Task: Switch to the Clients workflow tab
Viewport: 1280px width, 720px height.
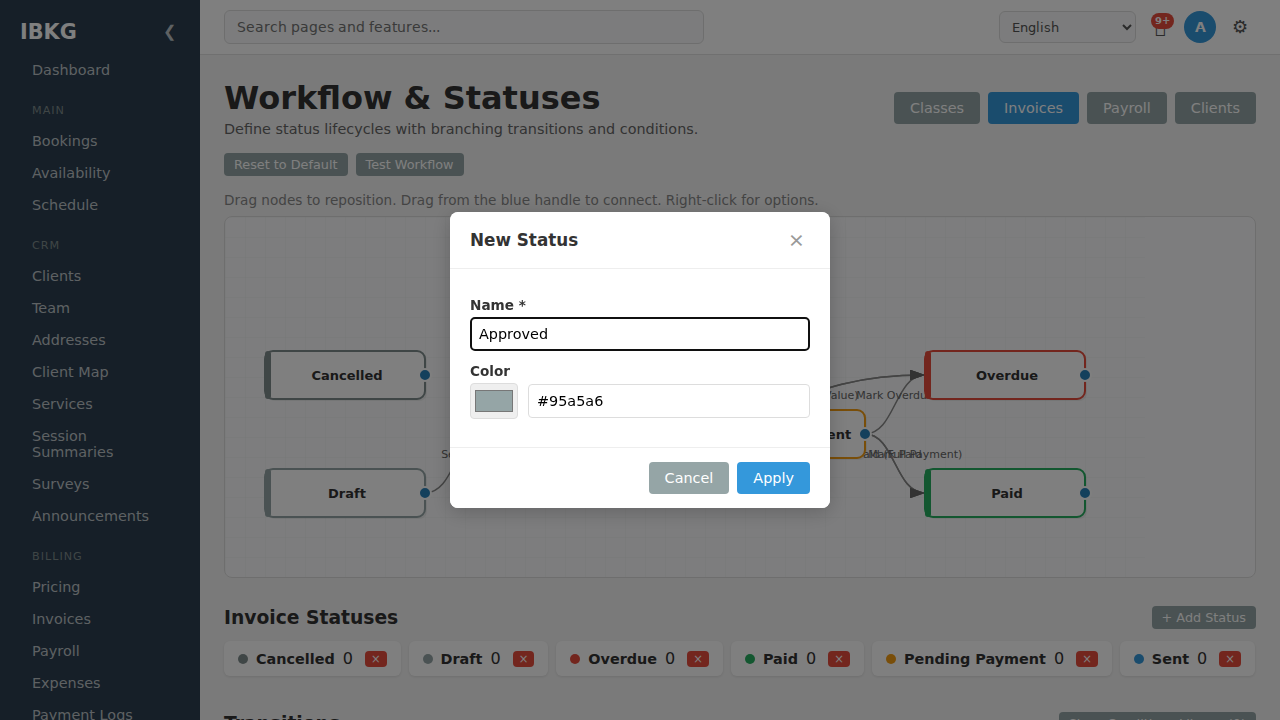Action: tap(1215, 108)
